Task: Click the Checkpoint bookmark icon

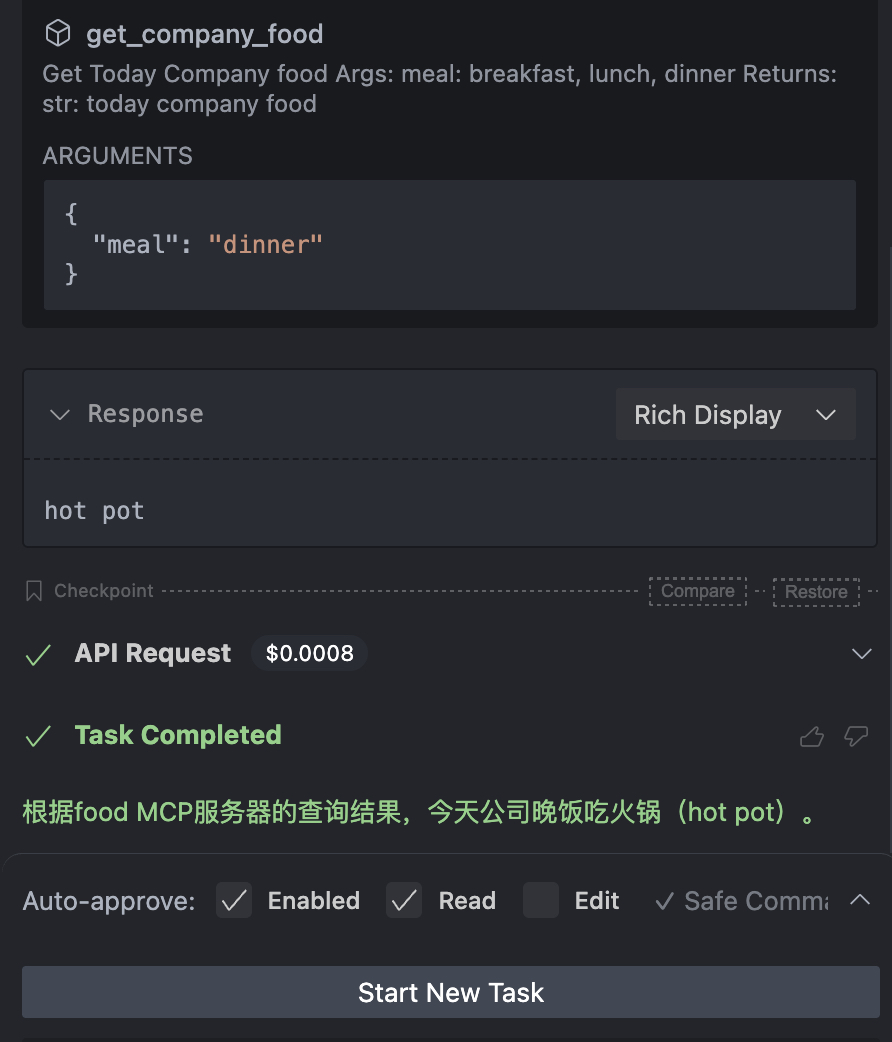Action: click(34, 591)
